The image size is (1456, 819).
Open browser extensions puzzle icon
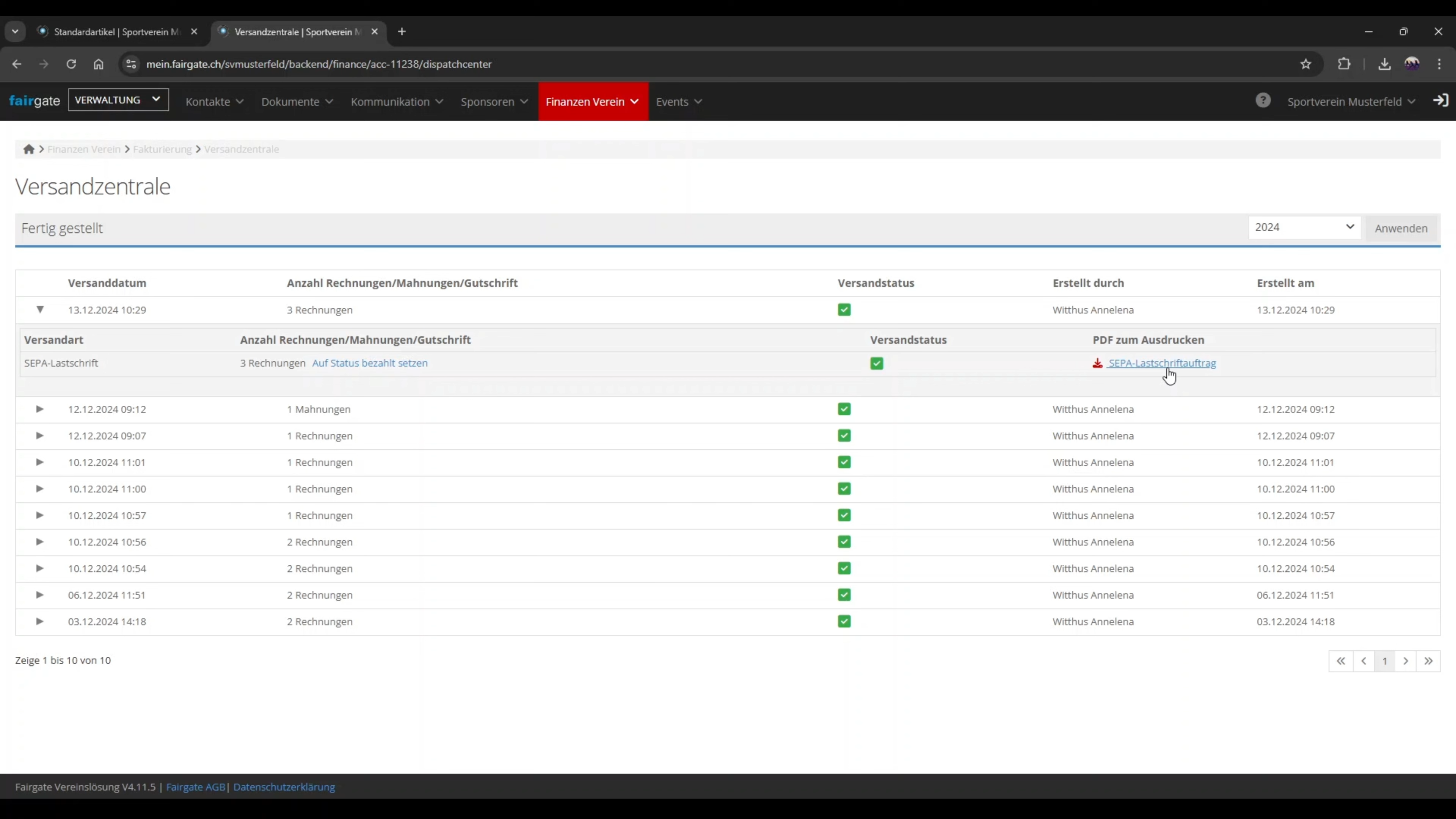tap(1344, 64)
